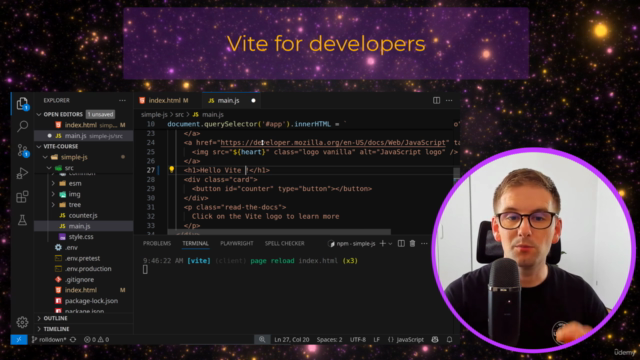Change indentation via Spaces: 2
This screenshot has width=640, height=360.
[x=329, y=340]
